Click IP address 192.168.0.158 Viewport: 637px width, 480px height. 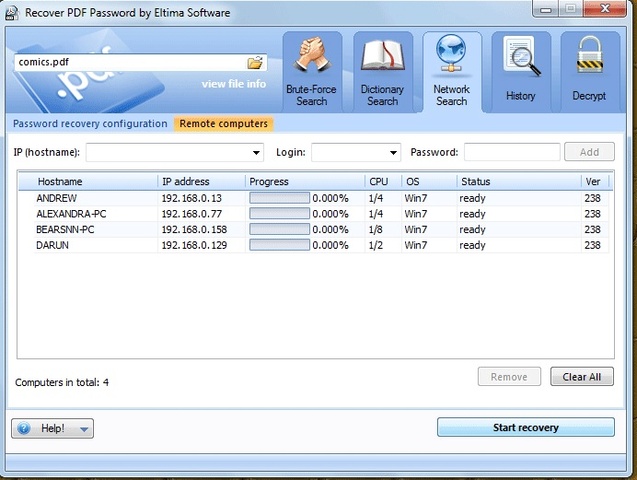point(194,229)
